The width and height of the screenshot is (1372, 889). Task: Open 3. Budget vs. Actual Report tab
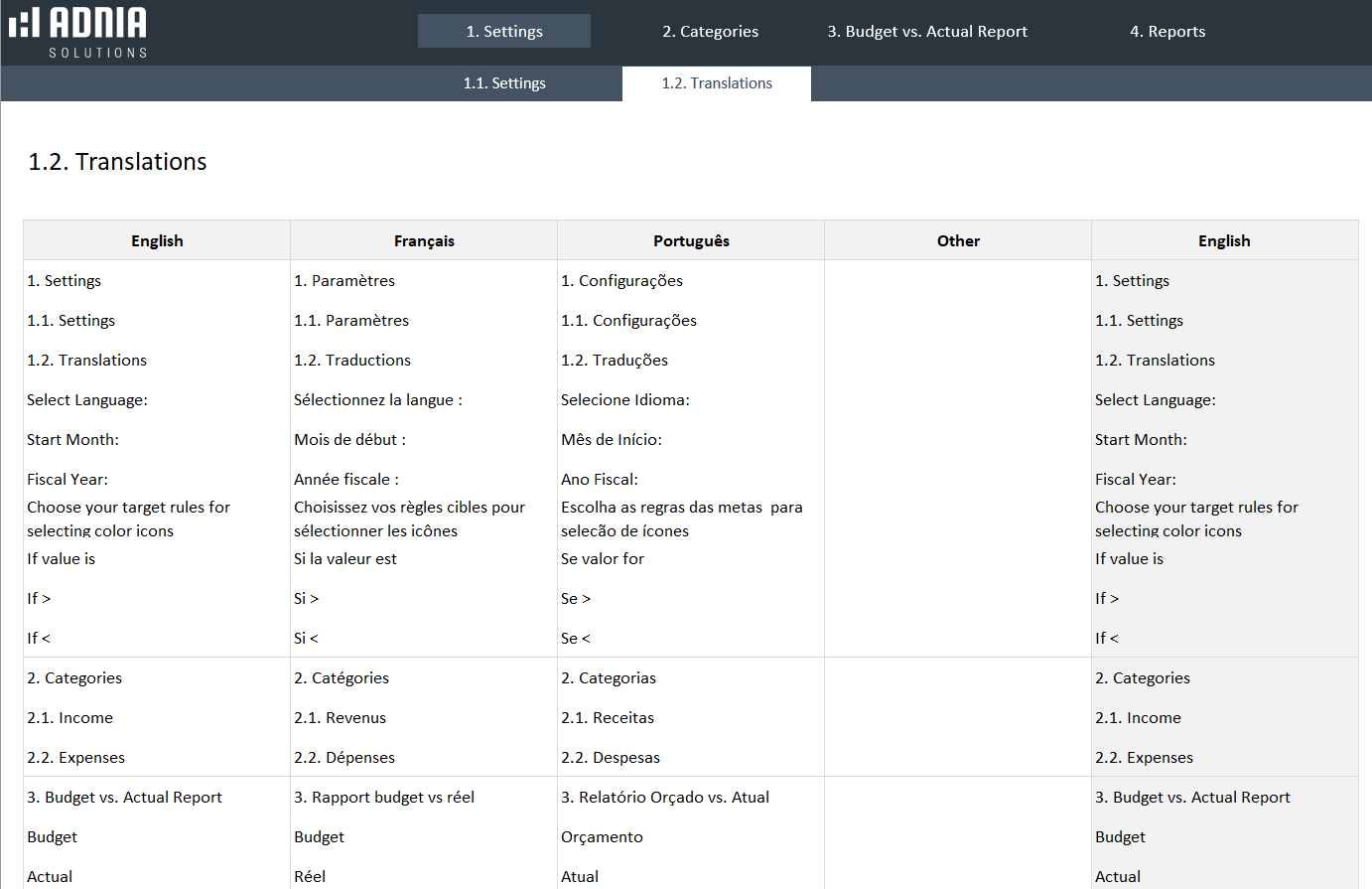[x=927, y=31]
